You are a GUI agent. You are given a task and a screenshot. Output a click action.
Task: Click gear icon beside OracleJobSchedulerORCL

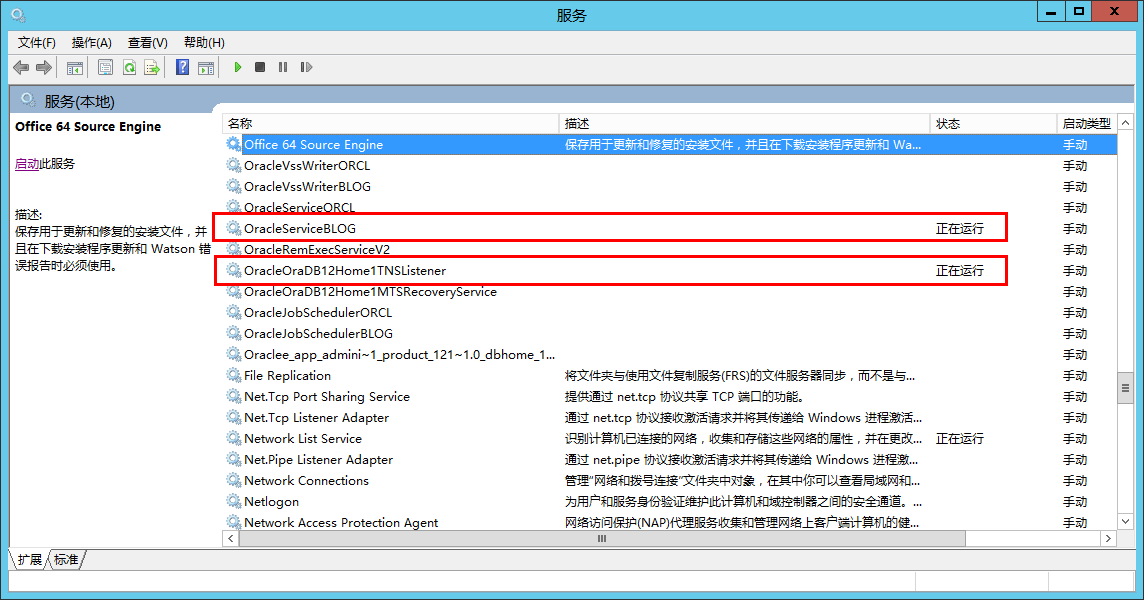(x=233, y=312)
